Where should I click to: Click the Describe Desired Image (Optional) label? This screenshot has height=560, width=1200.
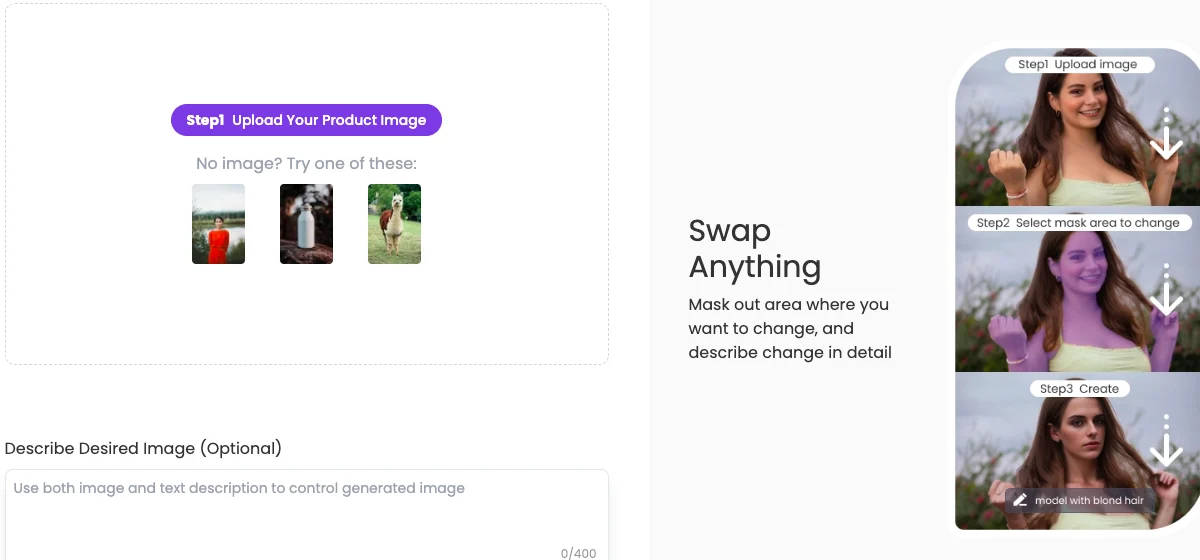(x=143, y=448)
